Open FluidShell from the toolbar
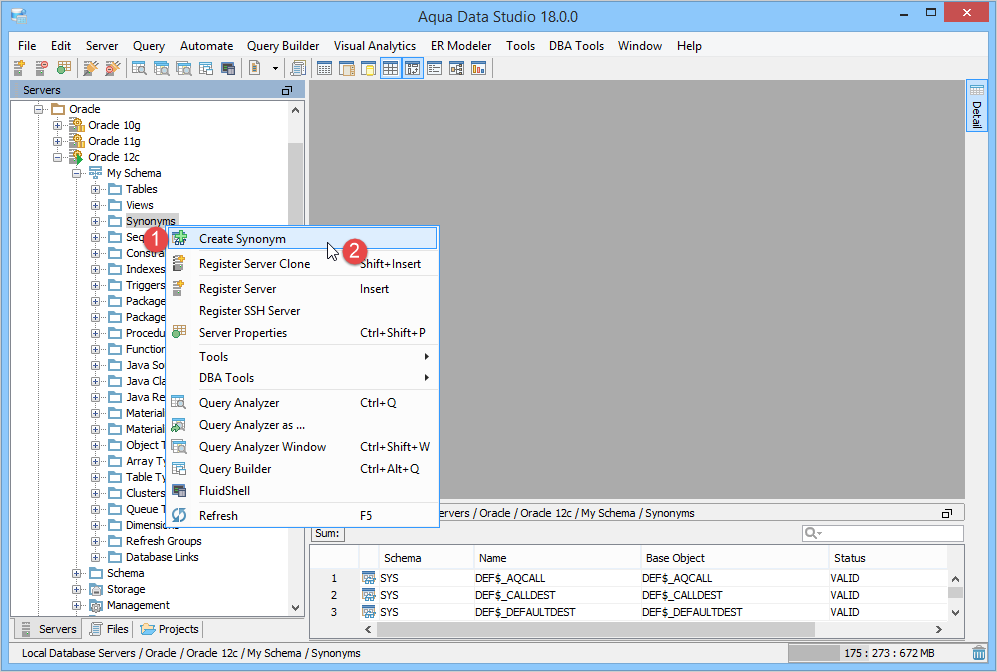Image resolution: width=997 pixels, height=672 pixels. tap(228, 68)
